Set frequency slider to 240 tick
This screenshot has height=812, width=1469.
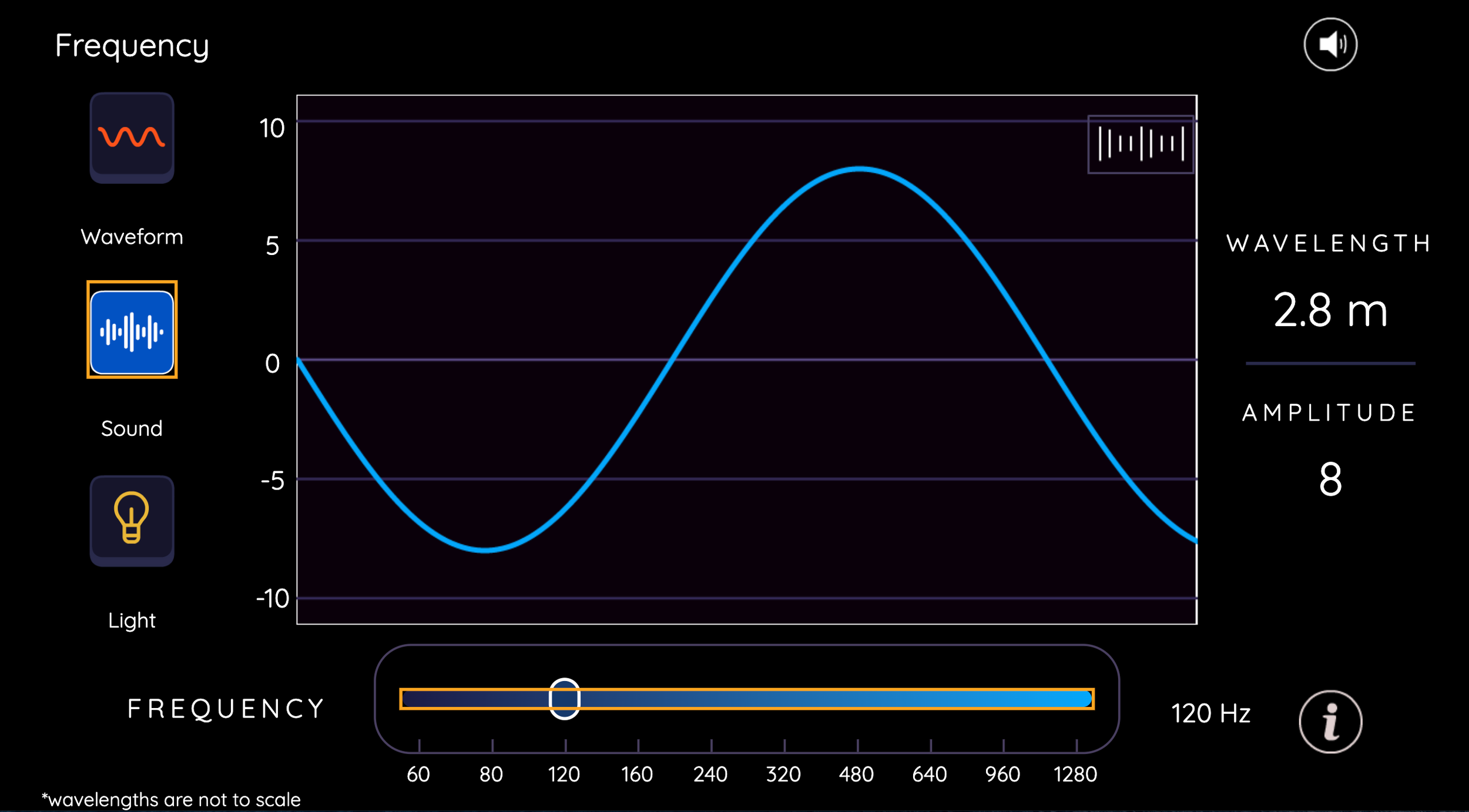tap(711, 699)
